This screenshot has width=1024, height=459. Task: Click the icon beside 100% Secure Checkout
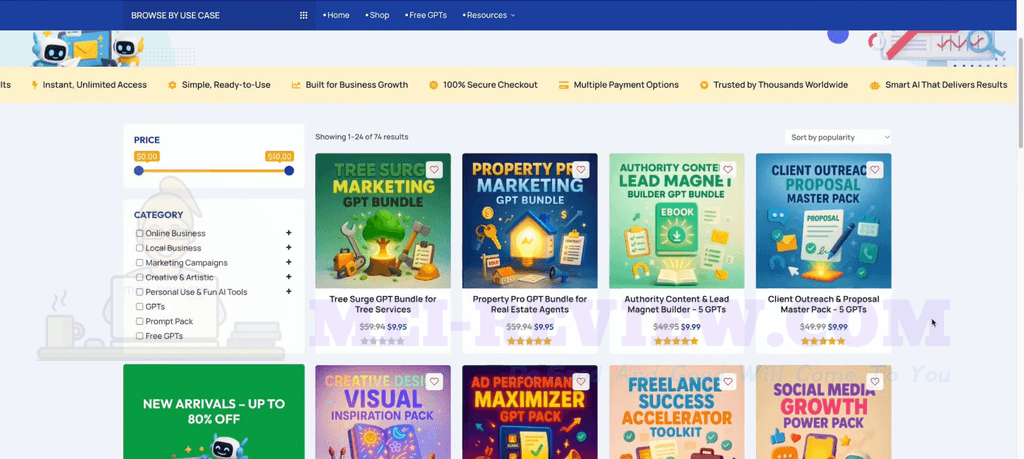coord(434,85)
